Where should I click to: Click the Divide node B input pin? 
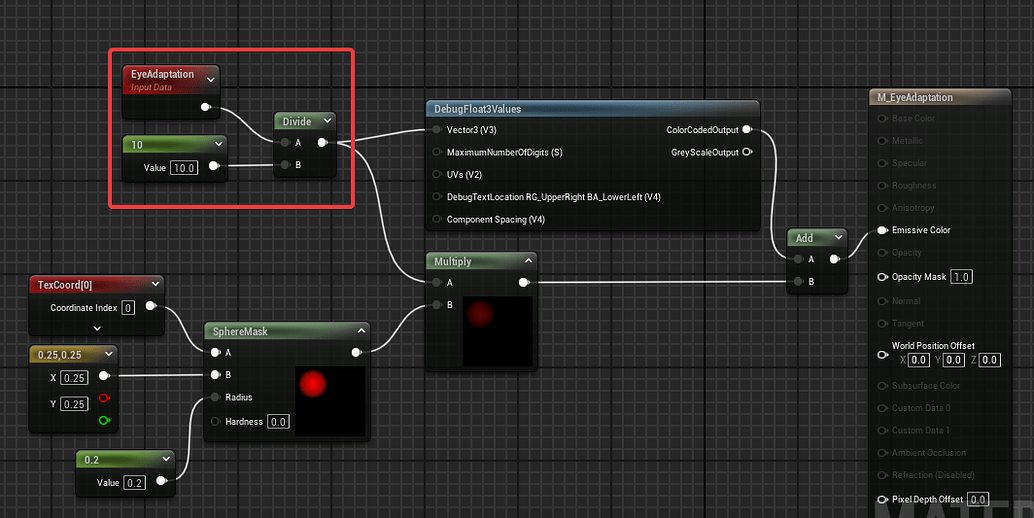click(x=285, y=165)
